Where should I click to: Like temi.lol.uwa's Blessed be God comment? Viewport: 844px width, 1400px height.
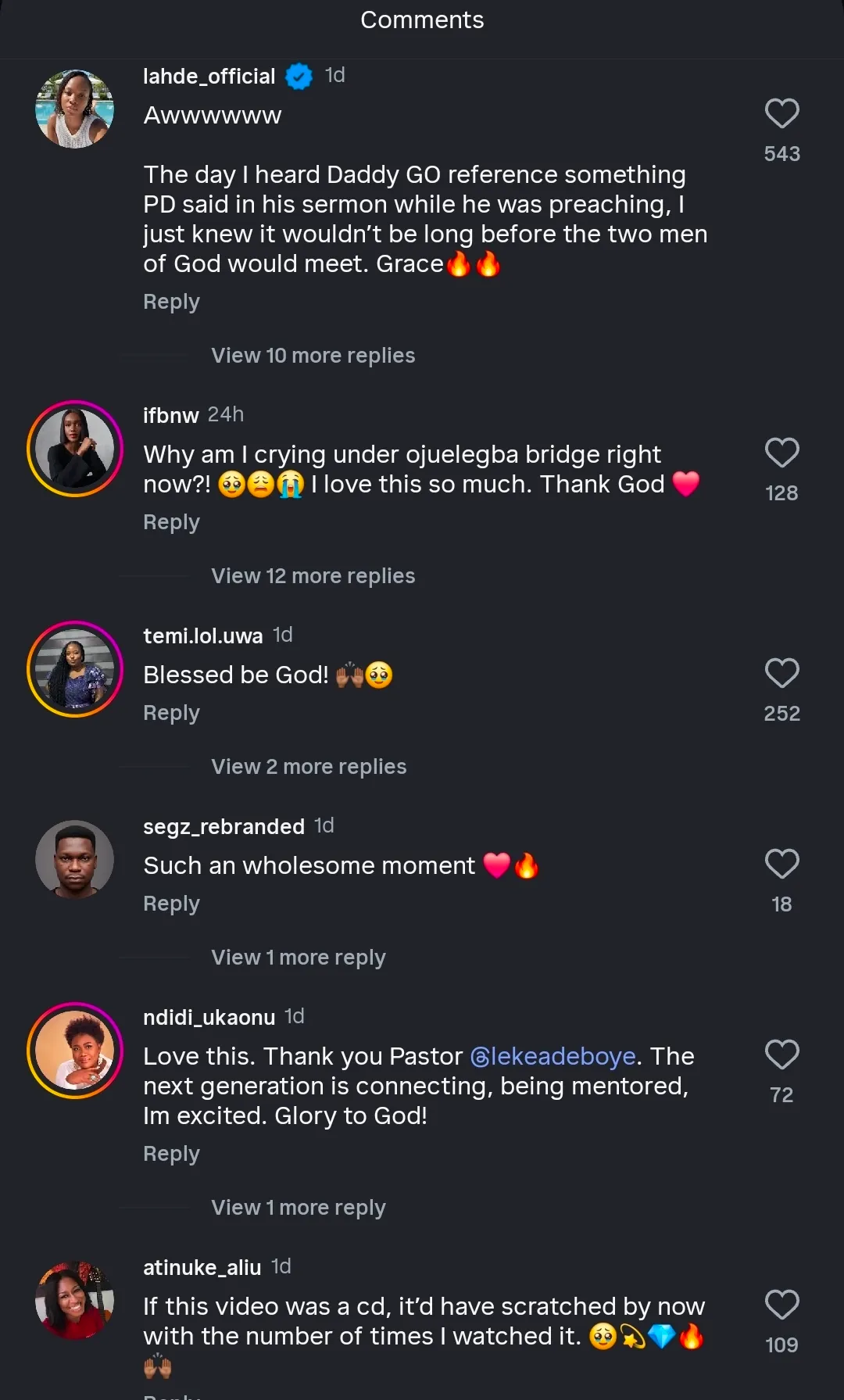[781, 674]
